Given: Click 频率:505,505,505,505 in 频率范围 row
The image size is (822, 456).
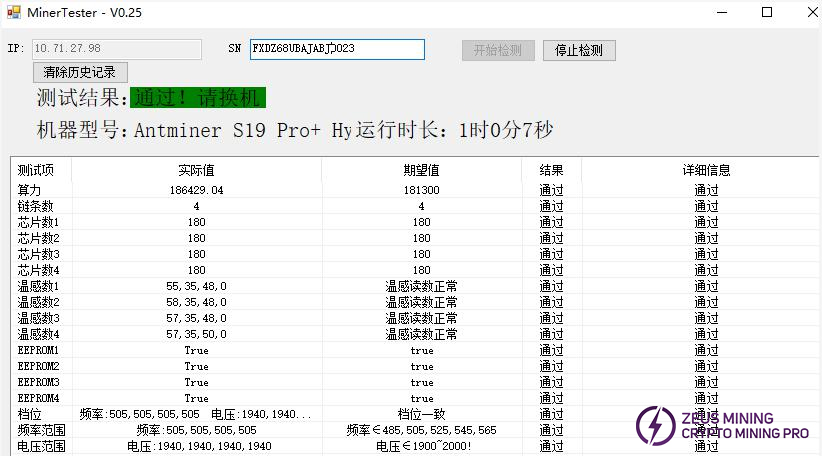Looking at the screenshot, I should tap(197, 430).
